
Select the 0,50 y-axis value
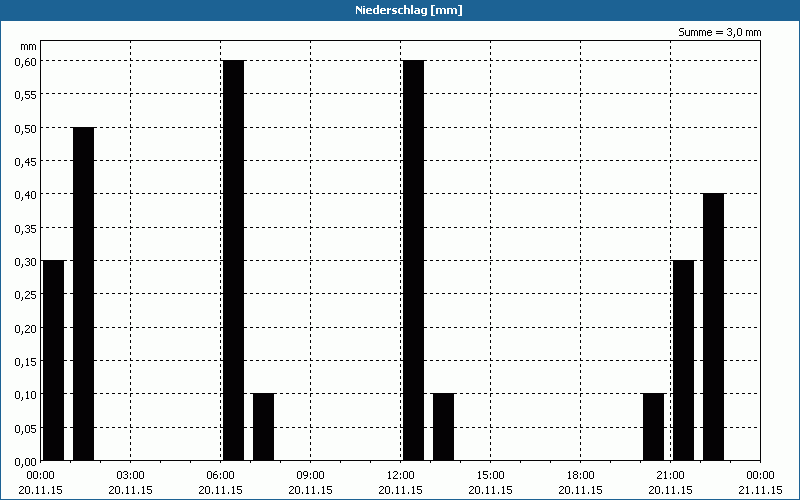coord(26,128)
